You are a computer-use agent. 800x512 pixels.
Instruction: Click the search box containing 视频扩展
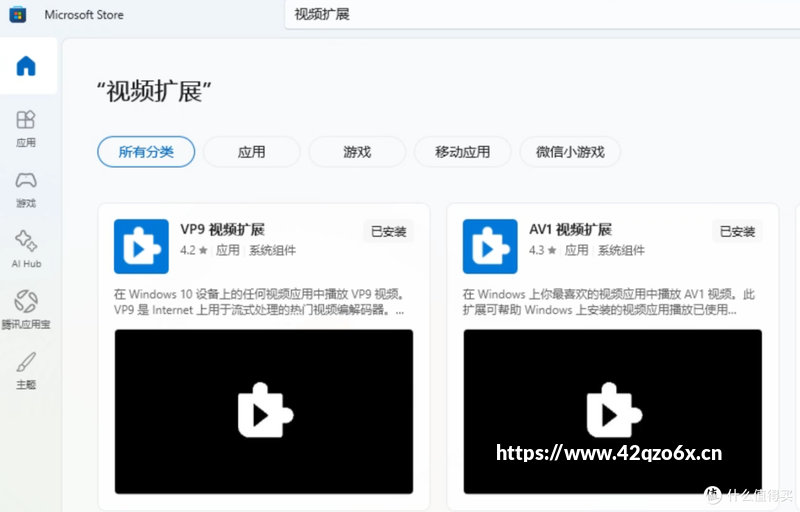click(x=542, y=14)
